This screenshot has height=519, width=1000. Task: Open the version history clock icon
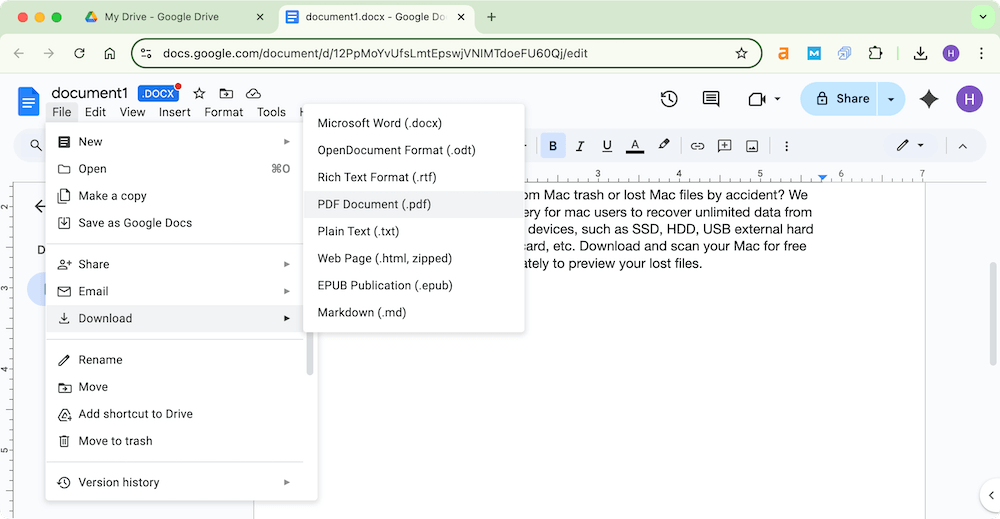click(668, 99)
